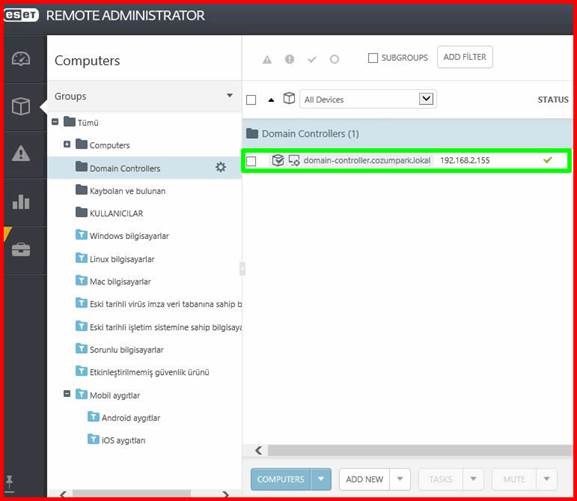This screenshot has height=501, width=577.
Task: Select Mac bilgisayarlar group
Action: click(120, 282)
